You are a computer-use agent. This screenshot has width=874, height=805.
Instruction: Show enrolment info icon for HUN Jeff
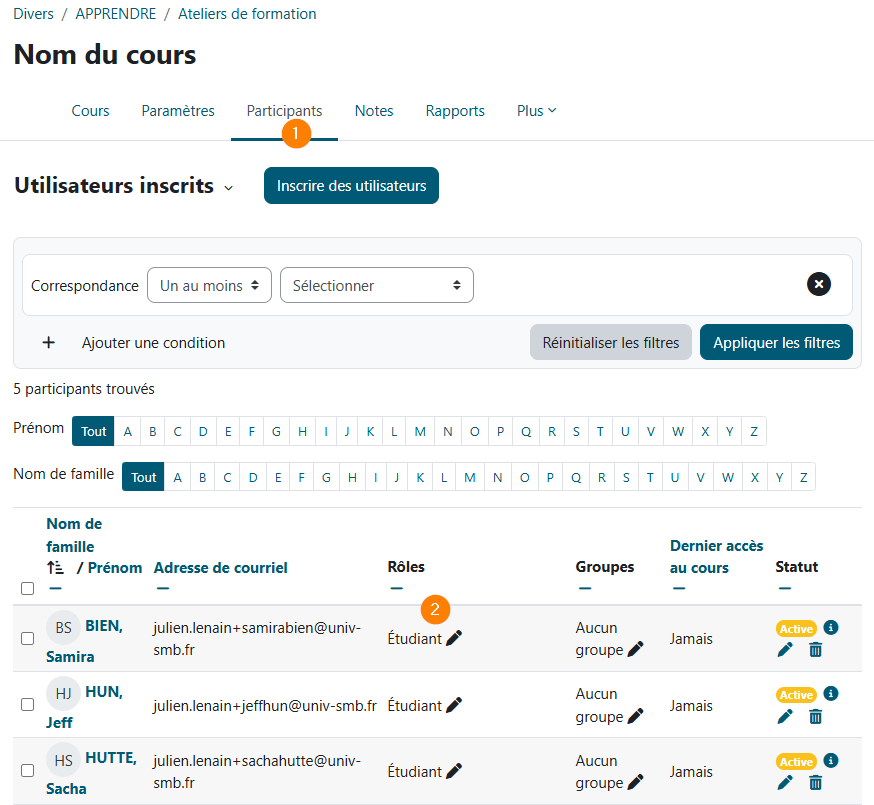pyautogui.click(x=831, y=694)
